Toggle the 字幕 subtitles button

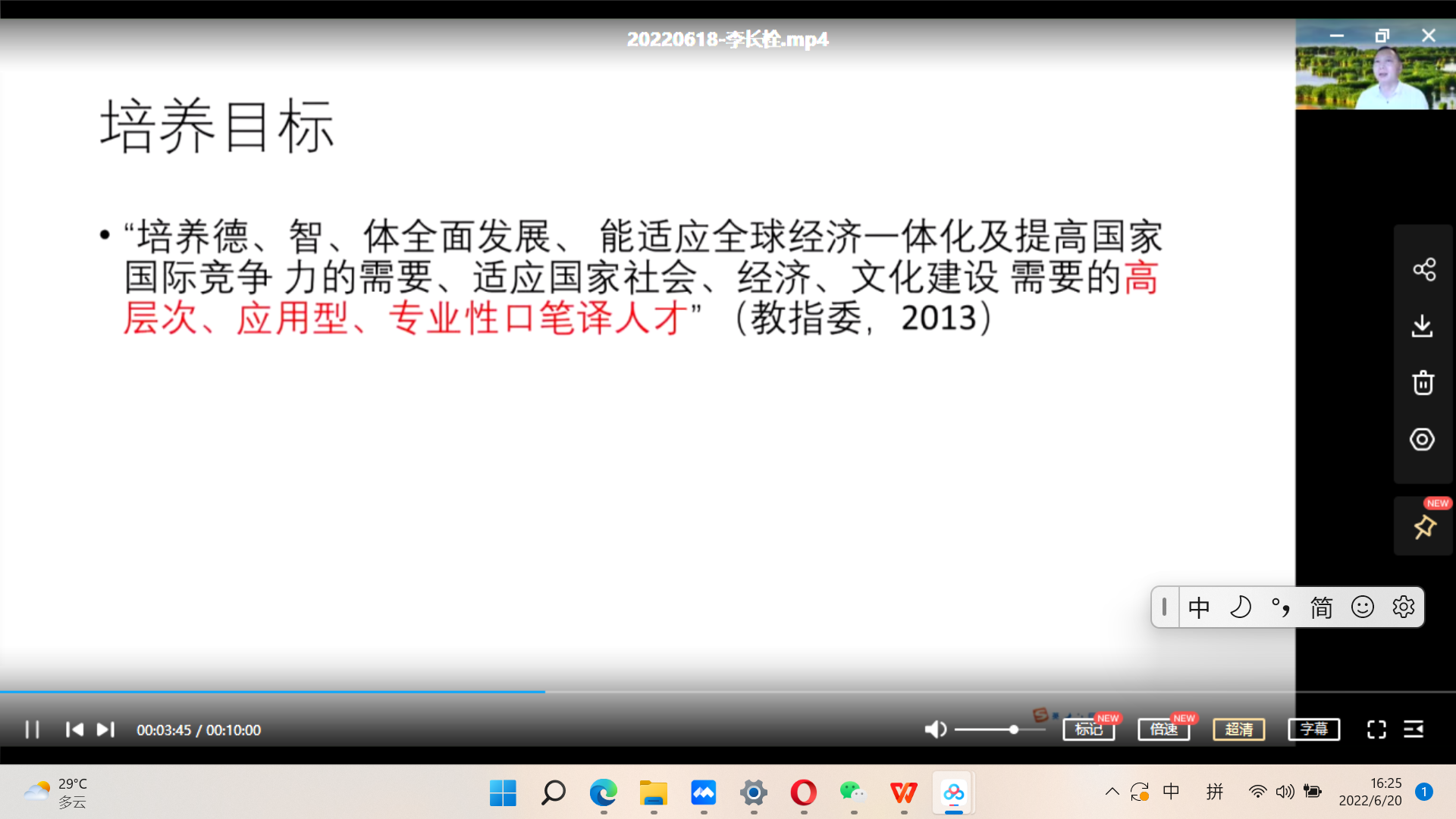pos(1313,730)
